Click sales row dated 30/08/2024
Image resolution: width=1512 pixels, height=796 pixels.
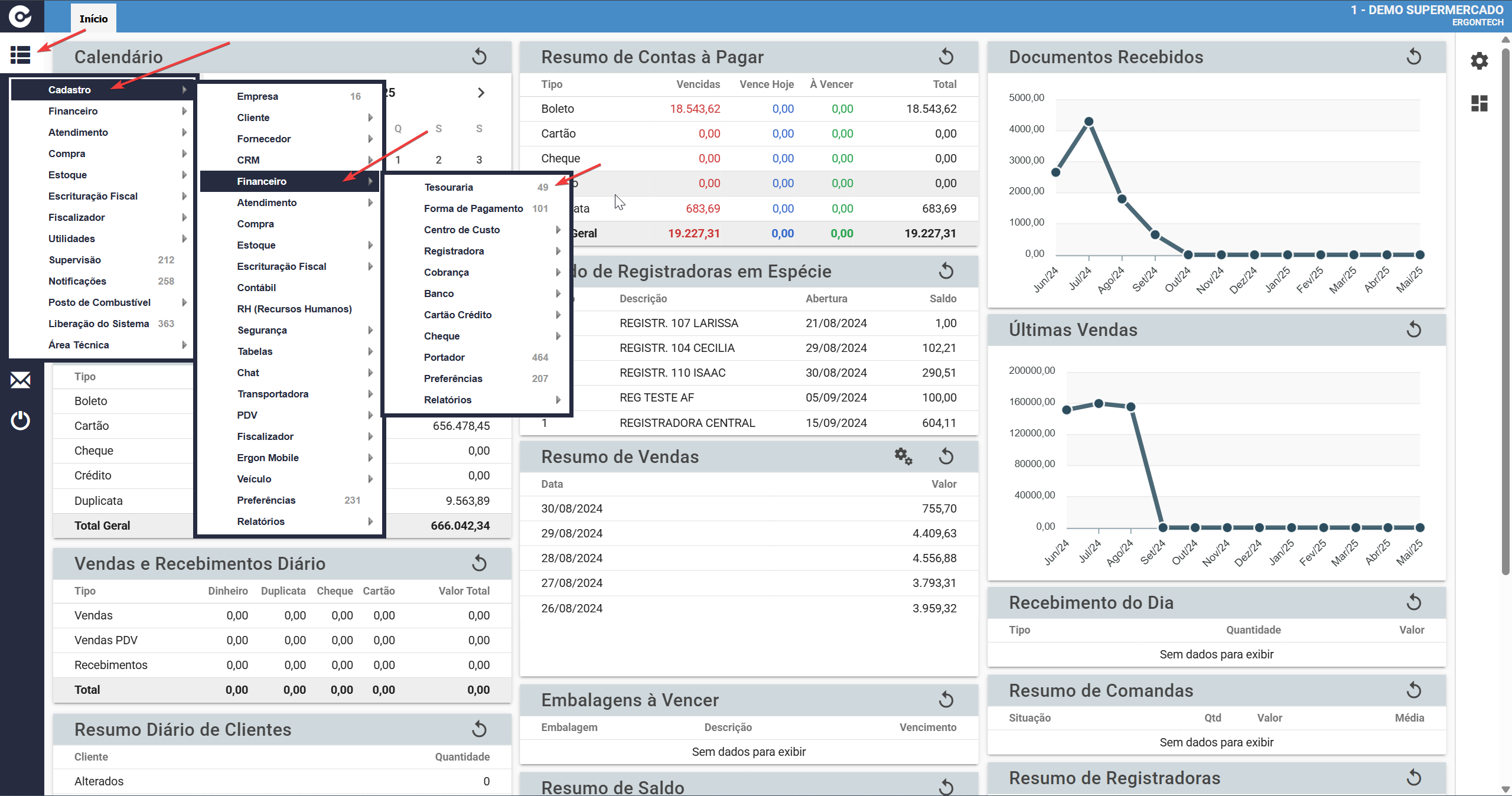coord(749,508)
